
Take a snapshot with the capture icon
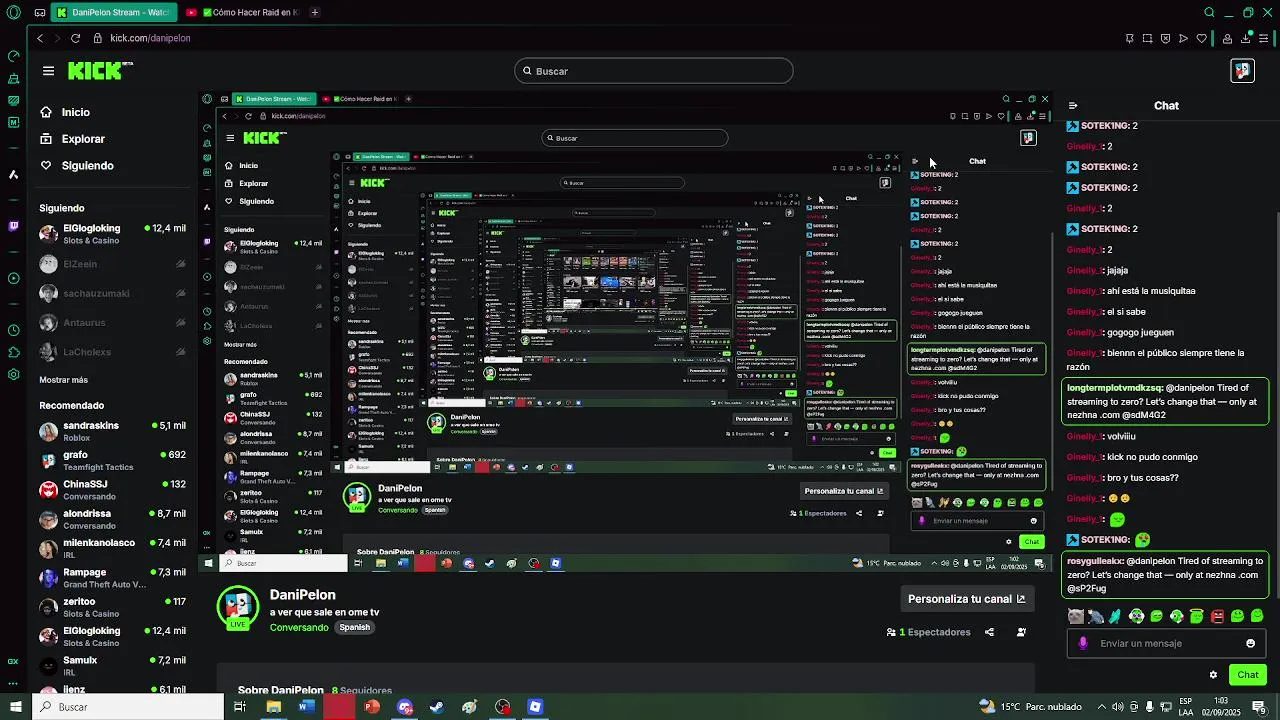(x=1148, y=39)
